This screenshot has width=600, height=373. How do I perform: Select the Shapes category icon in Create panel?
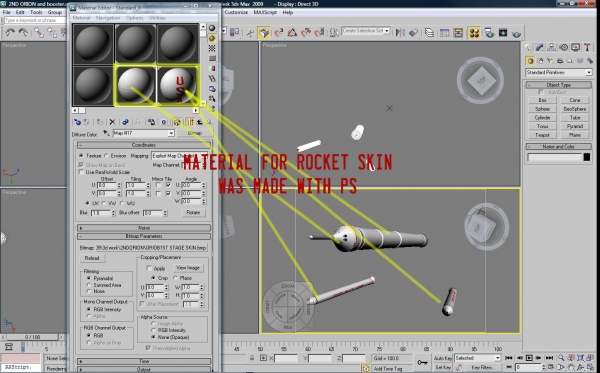pyautogui.click(x=540, y=61)
